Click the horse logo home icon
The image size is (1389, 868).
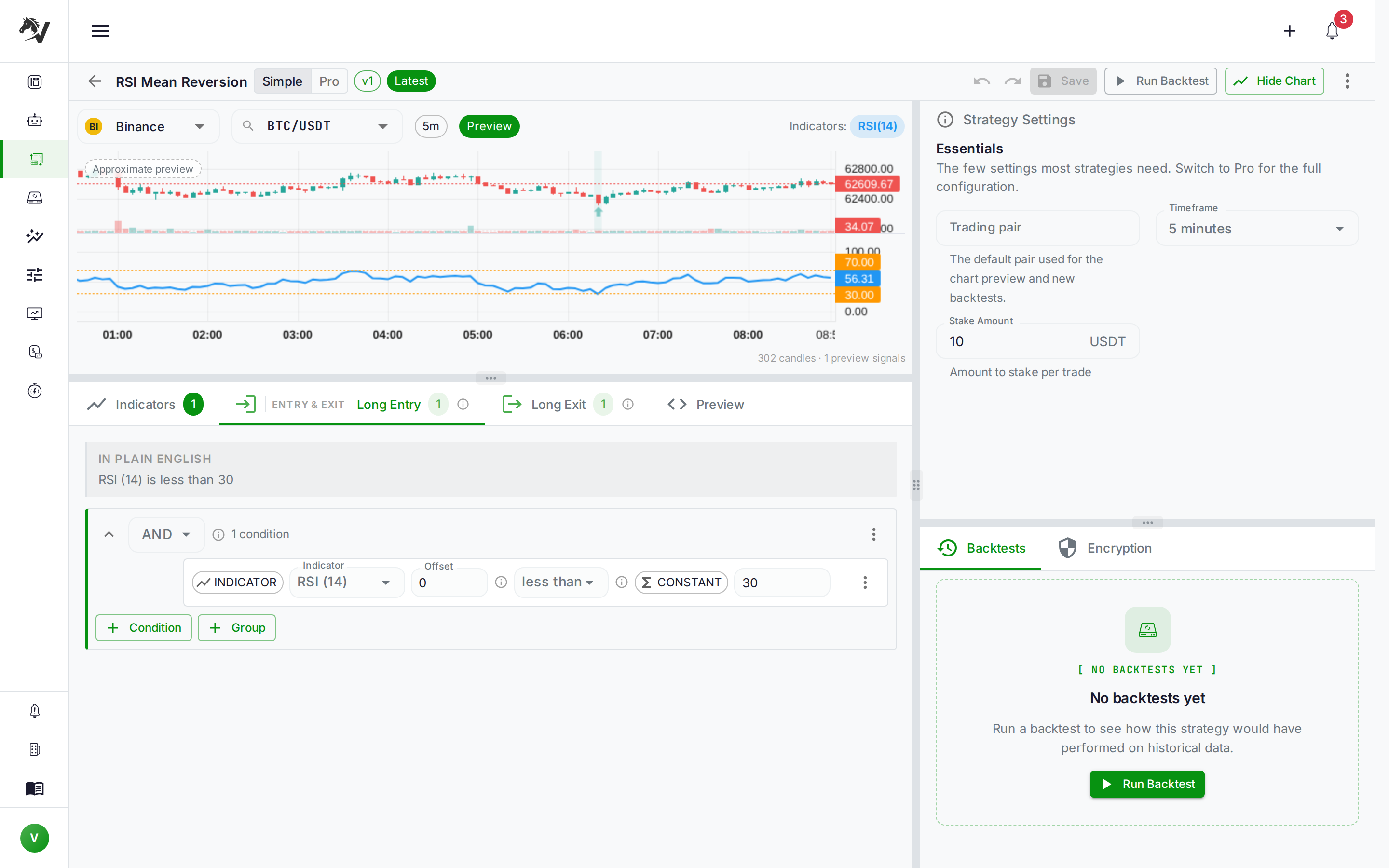[34, 30]
